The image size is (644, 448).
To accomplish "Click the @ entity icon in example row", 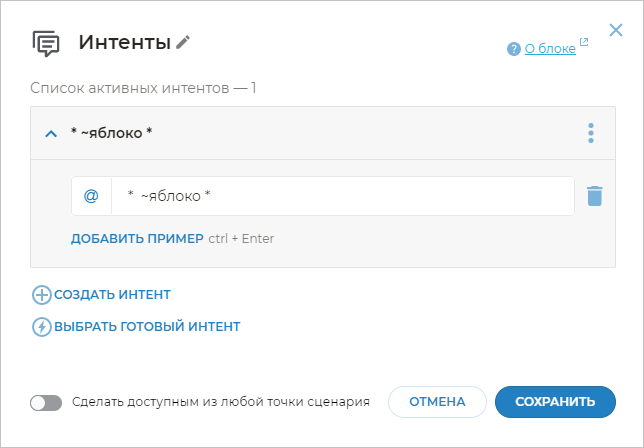I will click(x=91, y=196).
